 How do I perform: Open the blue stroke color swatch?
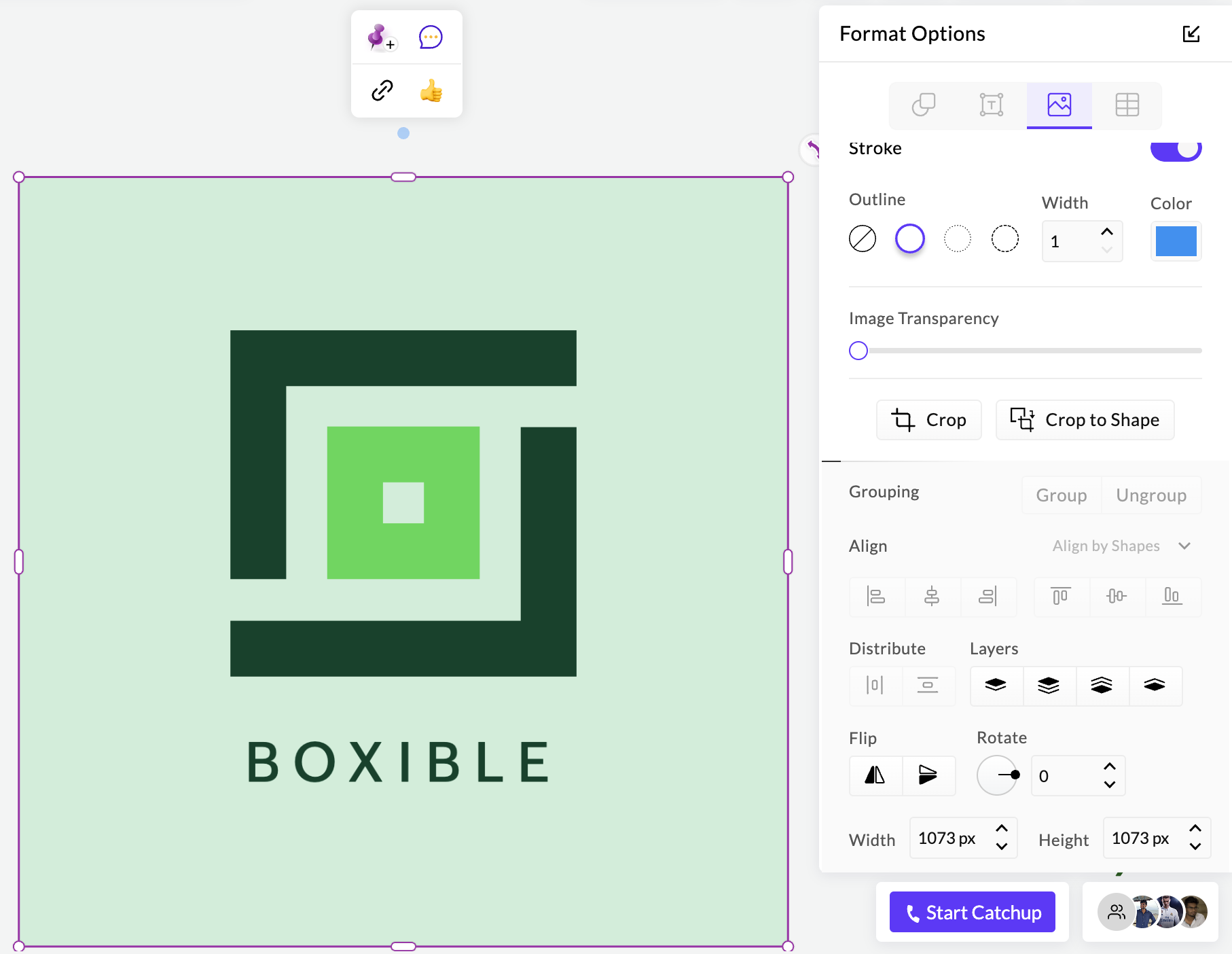1176,241
